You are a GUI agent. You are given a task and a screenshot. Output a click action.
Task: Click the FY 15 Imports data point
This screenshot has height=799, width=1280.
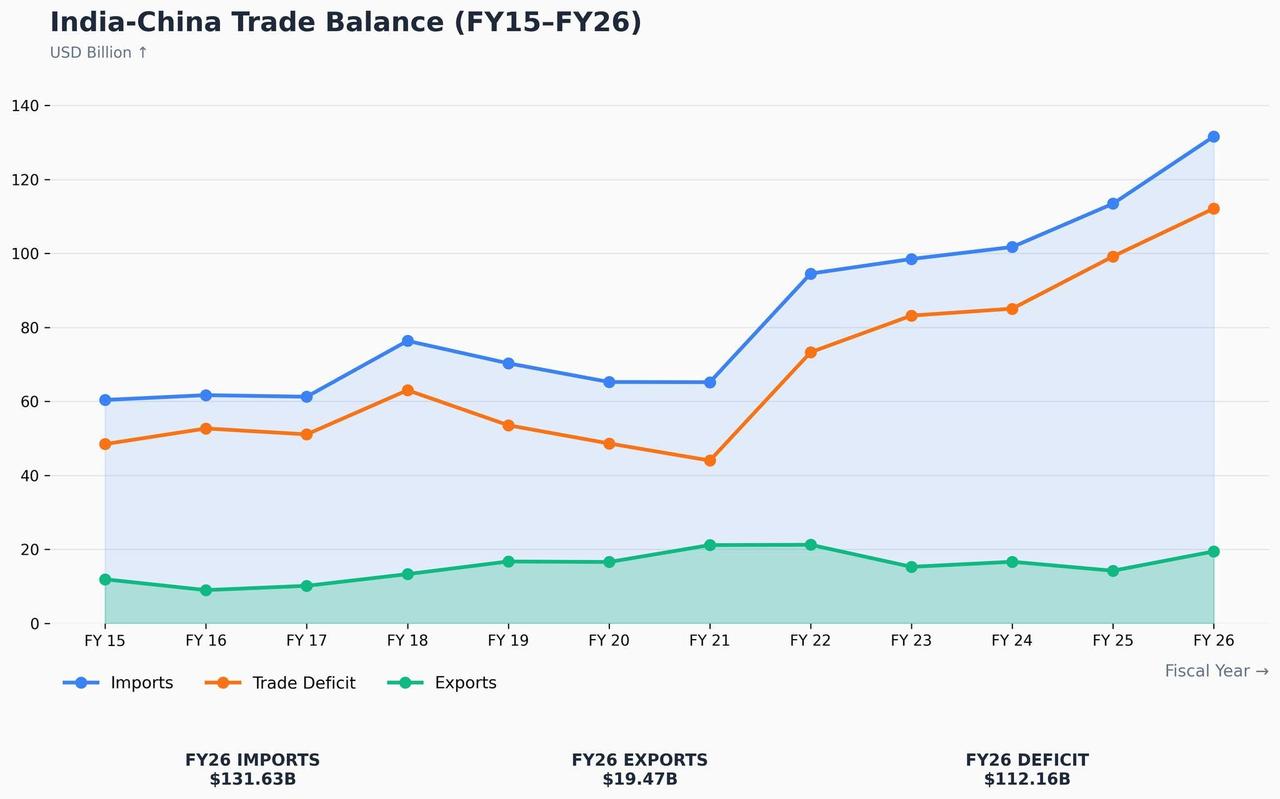pyautogui.click(x=105, y=400)
